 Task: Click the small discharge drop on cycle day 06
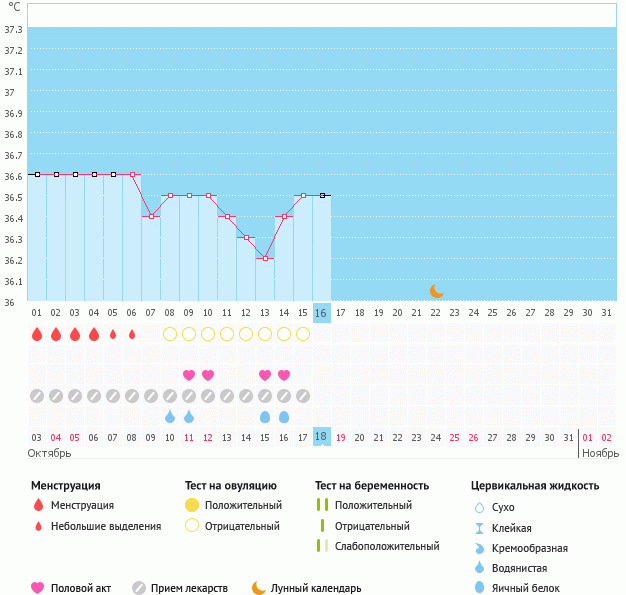(132, 334)
